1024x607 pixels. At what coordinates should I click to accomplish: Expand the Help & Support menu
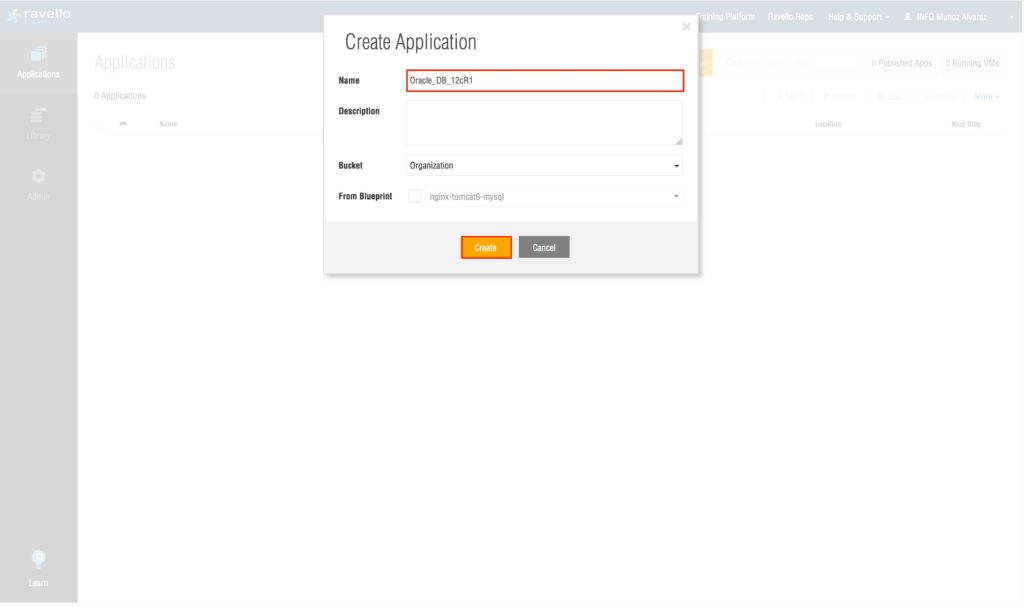pos(859,17)
